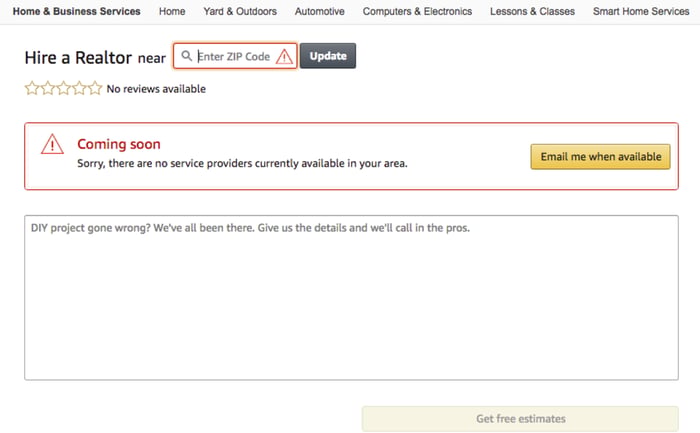Go to Yard & Outdoors category

(240, 11)
